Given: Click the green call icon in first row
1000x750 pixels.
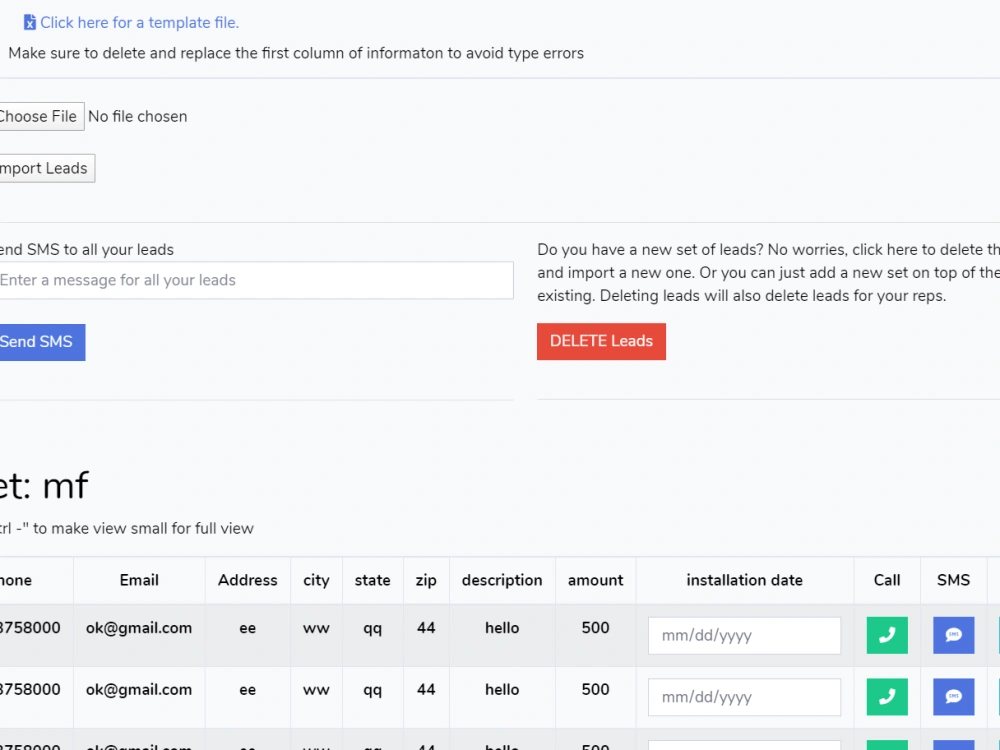Looking at the screenshot, I should click(887, 635).
